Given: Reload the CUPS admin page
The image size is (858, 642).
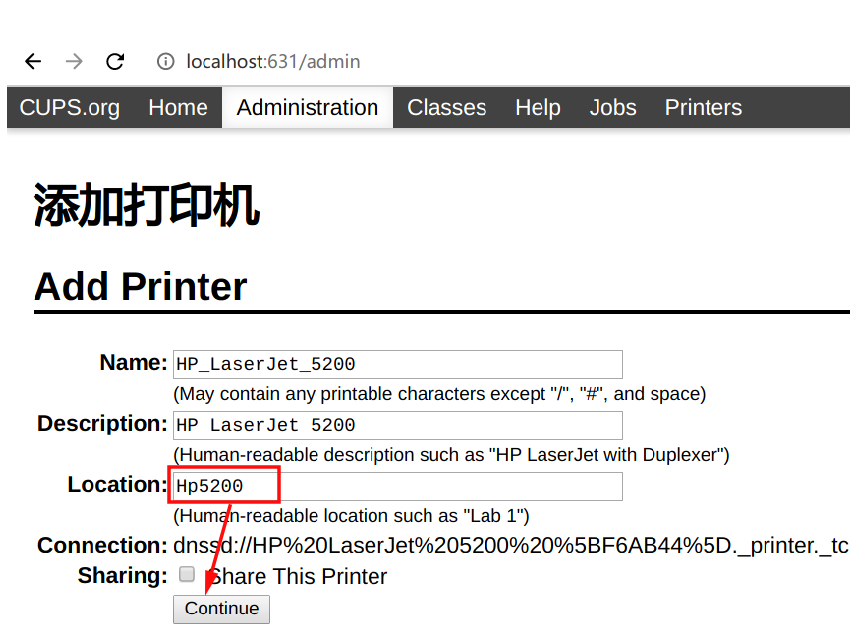Looking at the screenshot, I should pyautogui.click(x=115, y=62).
